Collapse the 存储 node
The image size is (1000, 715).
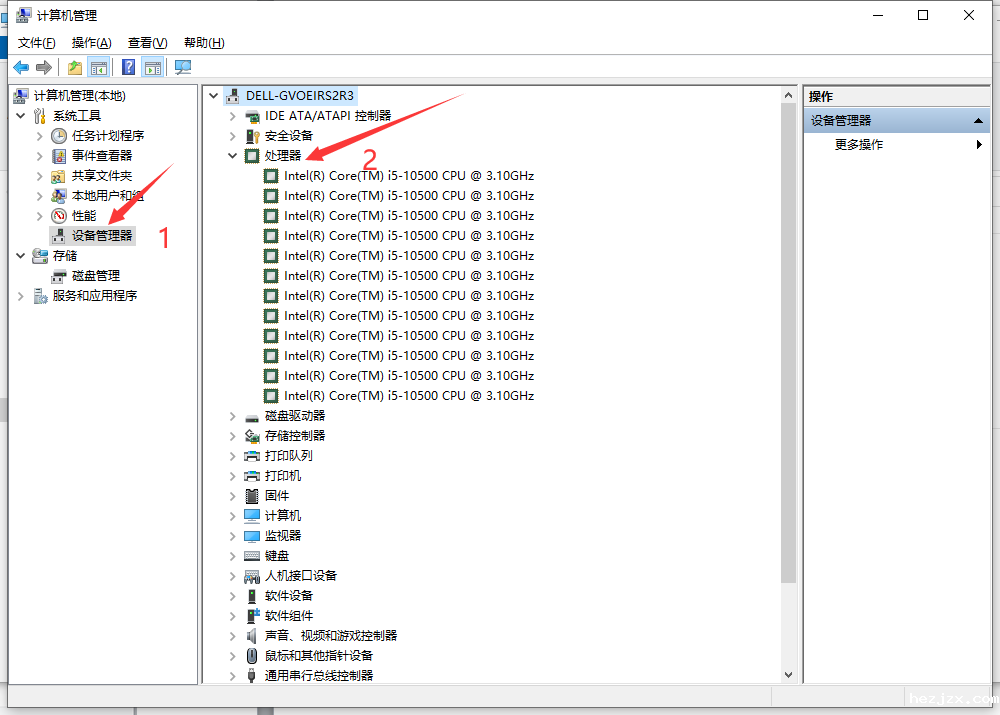tap(20, 256)
